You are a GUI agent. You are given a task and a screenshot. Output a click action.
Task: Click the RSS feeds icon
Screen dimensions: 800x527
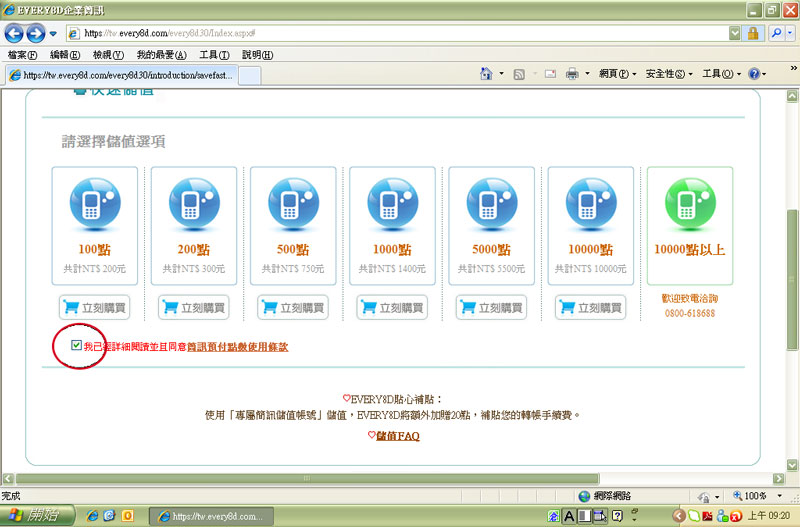click(x=519, y=74)
